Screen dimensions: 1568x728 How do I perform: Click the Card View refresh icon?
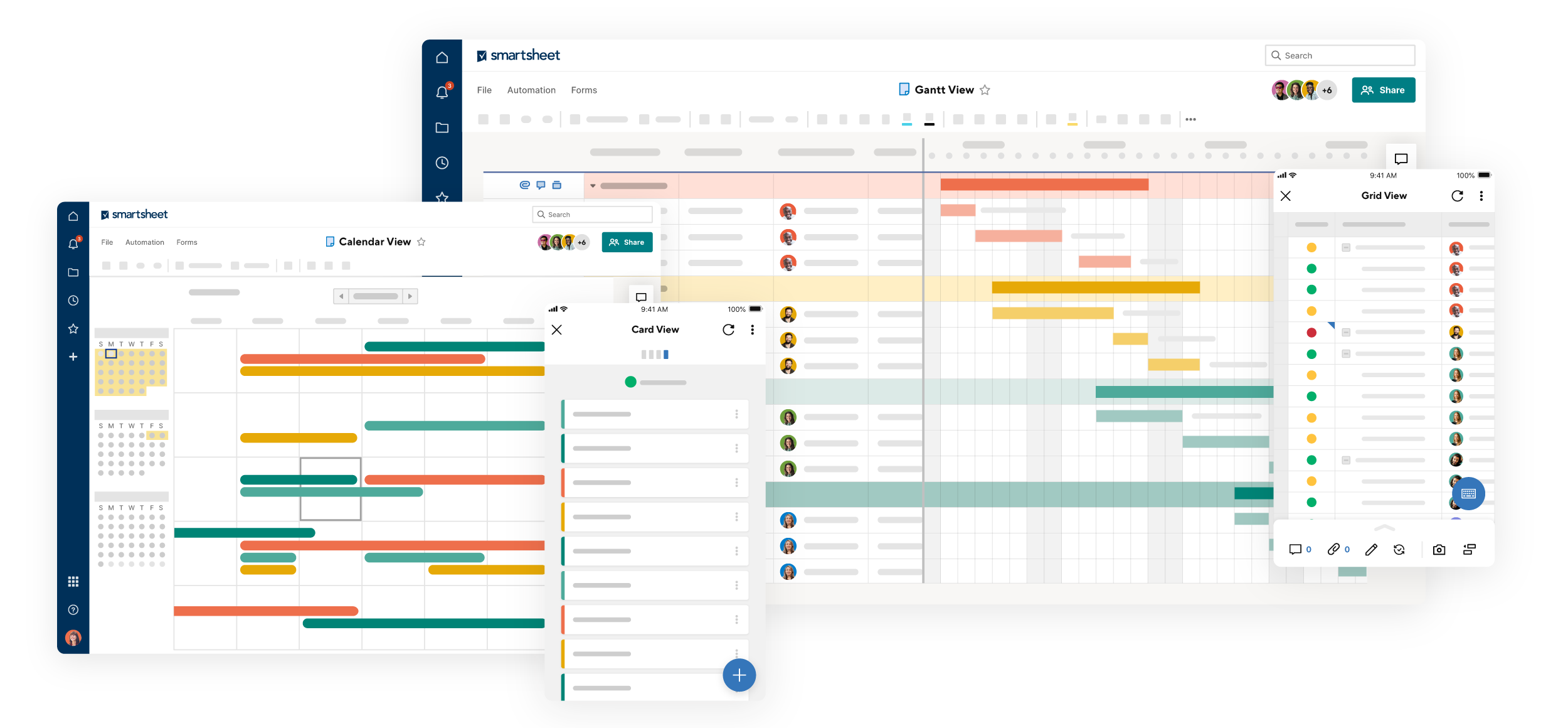click(x=729, y=329)
